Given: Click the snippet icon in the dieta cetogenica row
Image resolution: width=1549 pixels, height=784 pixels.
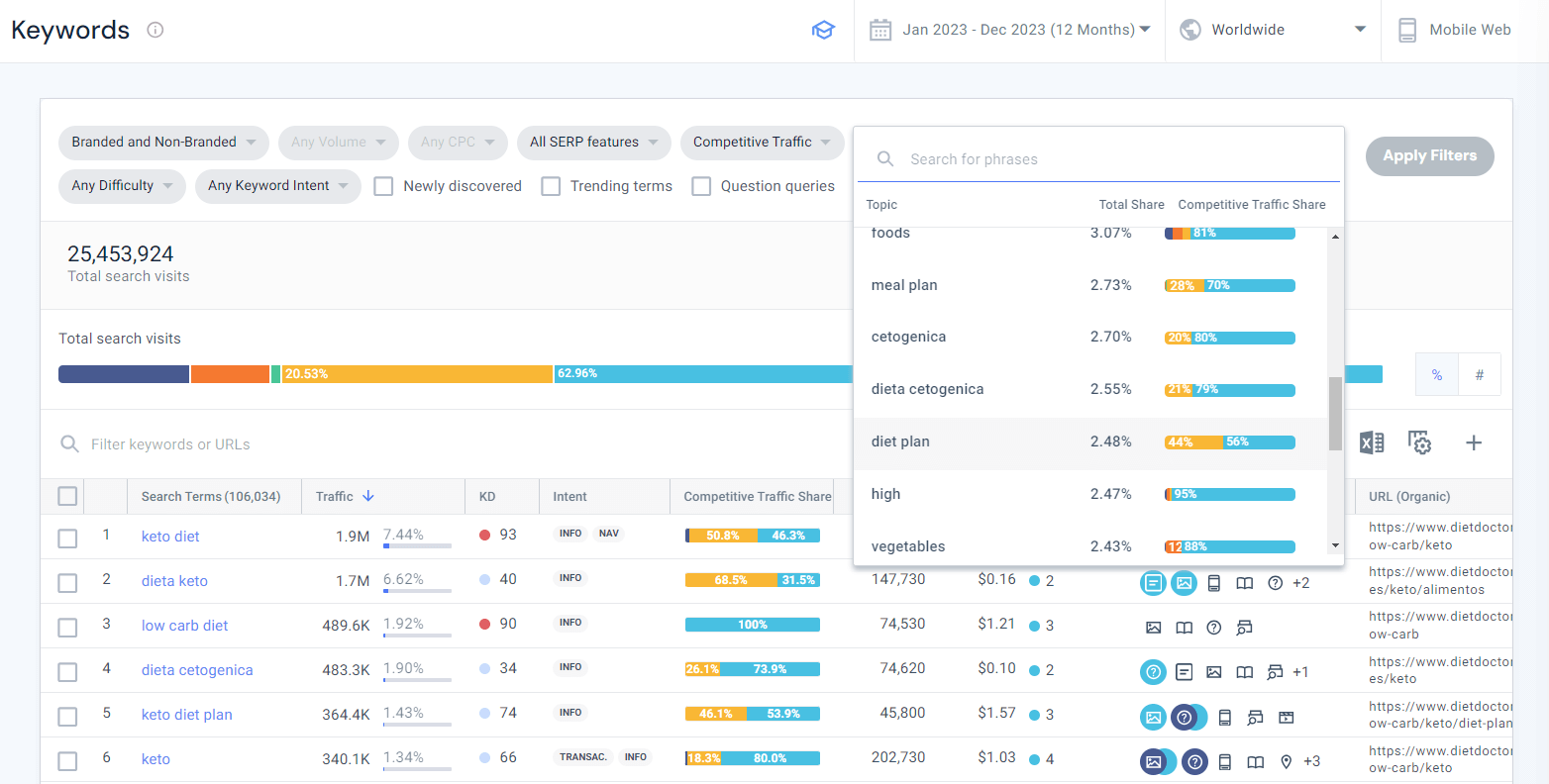Looking at the screenshot, I should pos(1184,672).
